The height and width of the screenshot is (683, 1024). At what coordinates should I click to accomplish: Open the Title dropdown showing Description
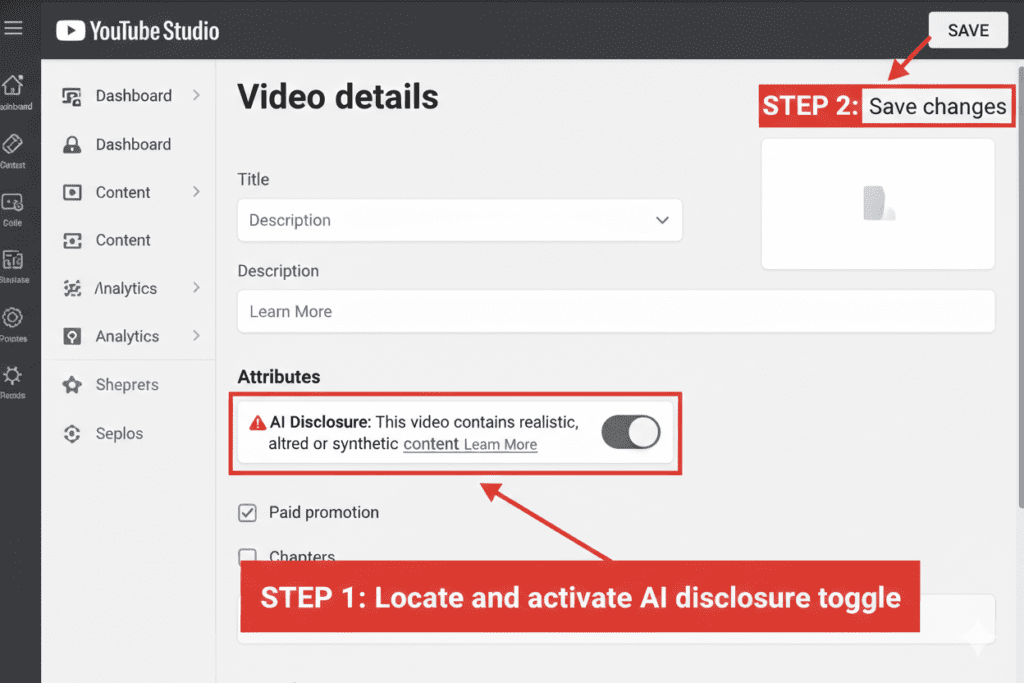point(460,220)
